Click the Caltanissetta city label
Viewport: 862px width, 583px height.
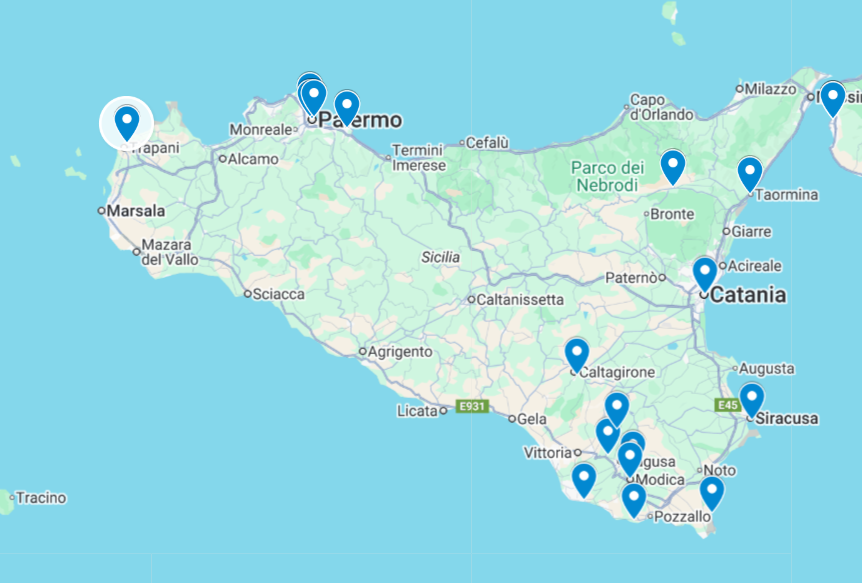tap(520, 299)
